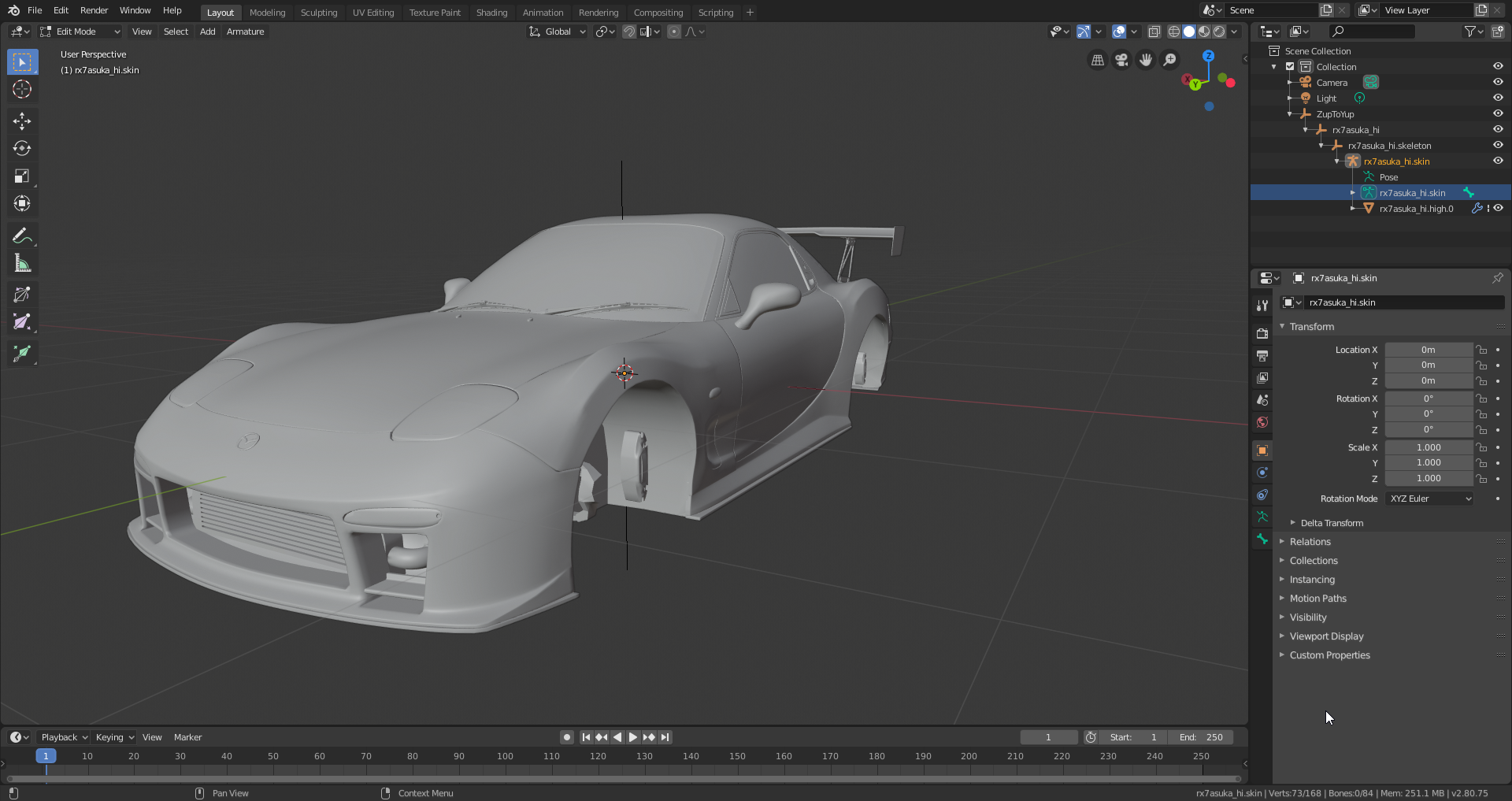This screenshot has width=1512, height=801.
Task: Toggle X-ray display in viewport header
Action: coord(1154,32)
